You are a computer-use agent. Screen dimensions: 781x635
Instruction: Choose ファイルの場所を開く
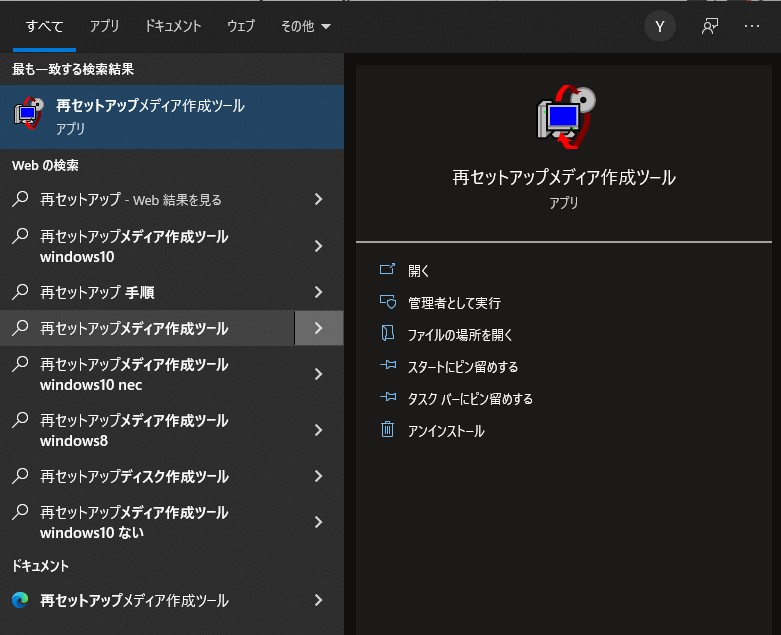pos(460,335)
